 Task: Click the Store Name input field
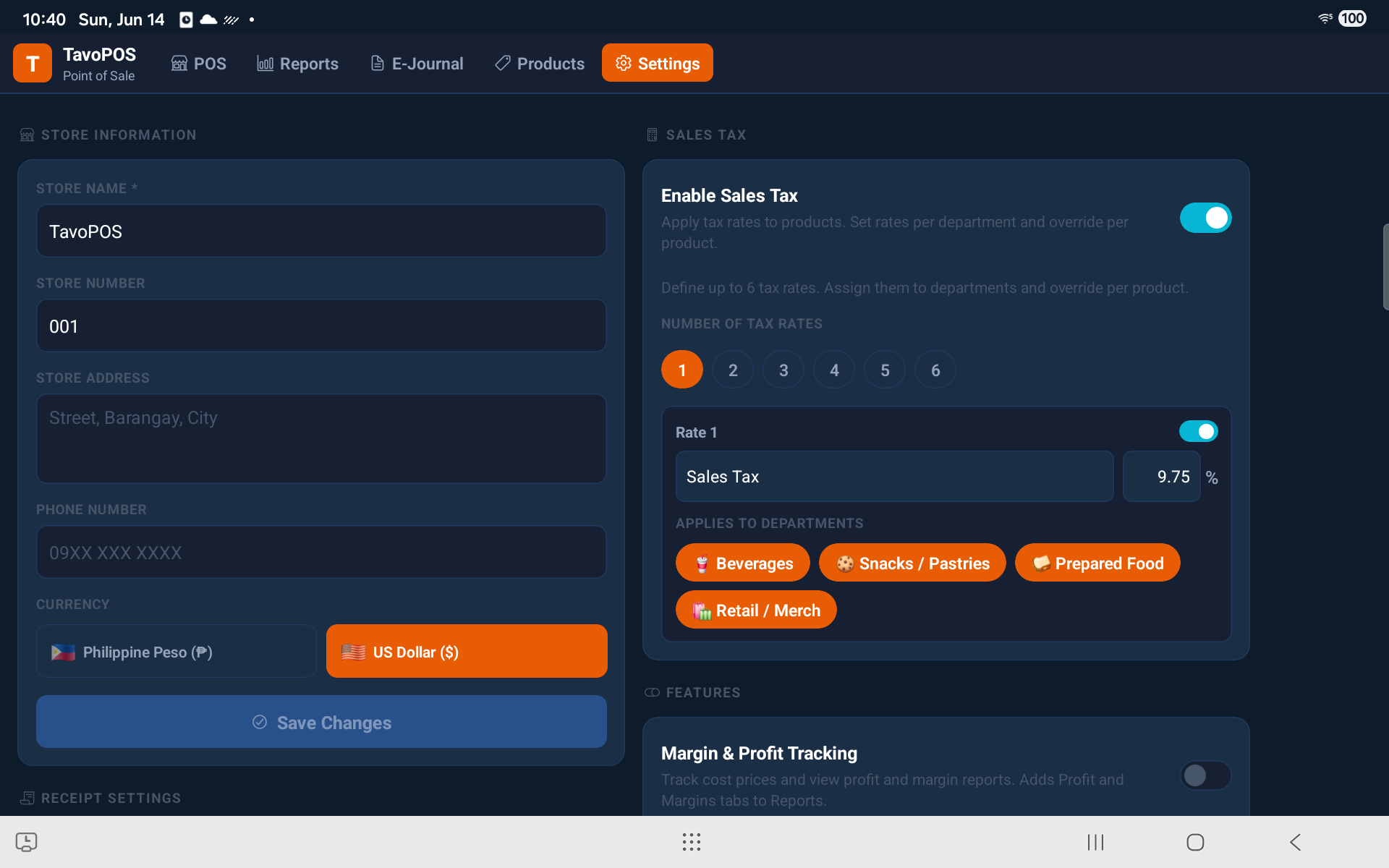(x=321, y=231)
